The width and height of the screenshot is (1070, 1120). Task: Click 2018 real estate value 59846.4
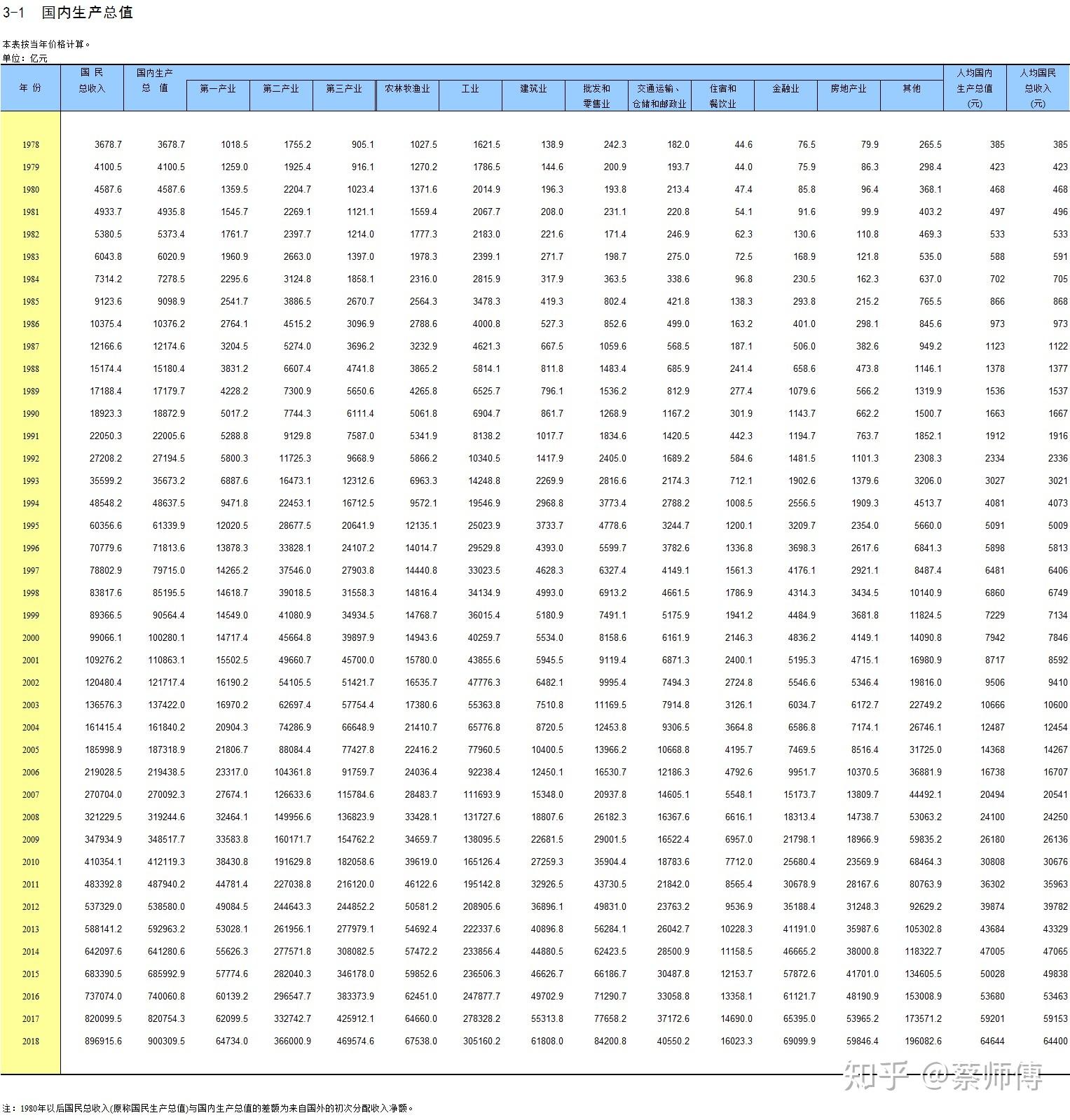(x=863, y=1041)
